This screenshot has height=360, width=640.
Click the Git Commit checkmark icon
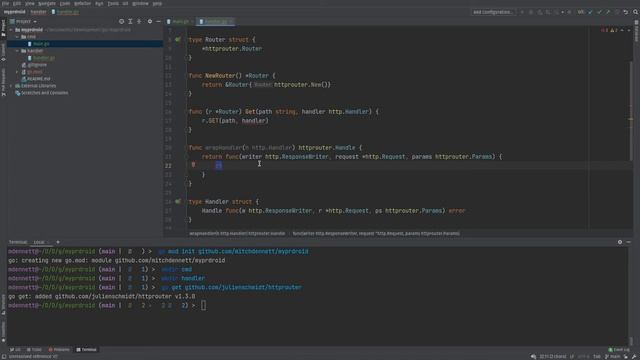[599, 12]
